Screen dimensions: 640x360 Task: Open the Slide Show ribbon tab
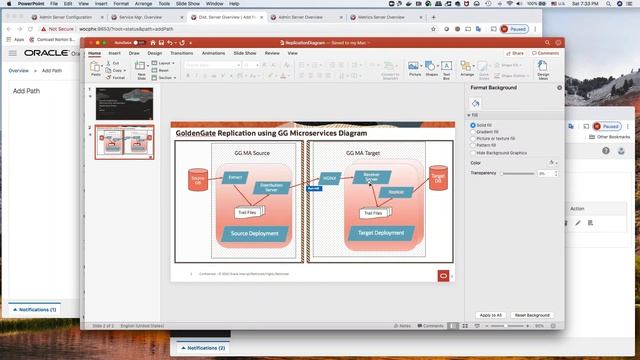[245, 53]
